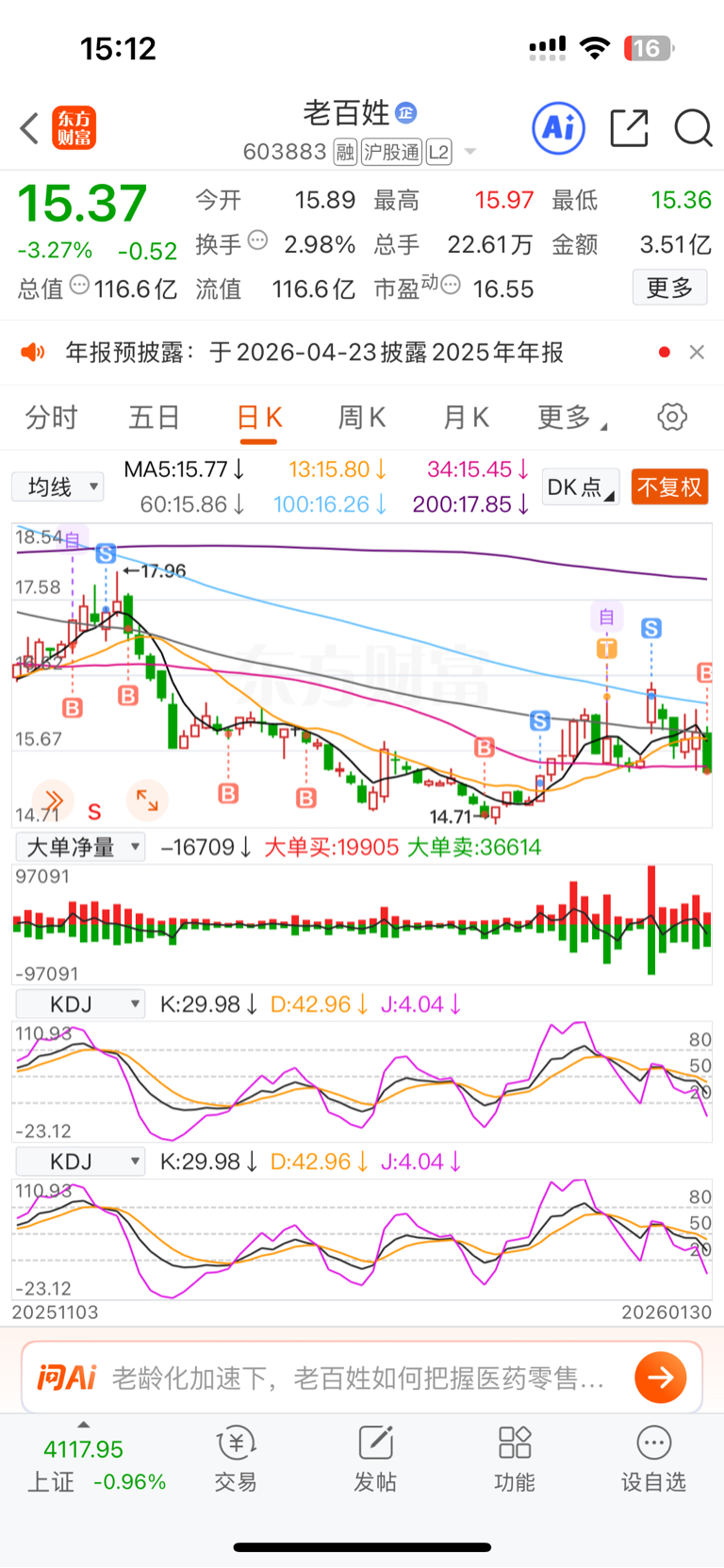
Task: Tap the 东方财富 app logo
Action: pyautogui.click(x=74, y=128)
